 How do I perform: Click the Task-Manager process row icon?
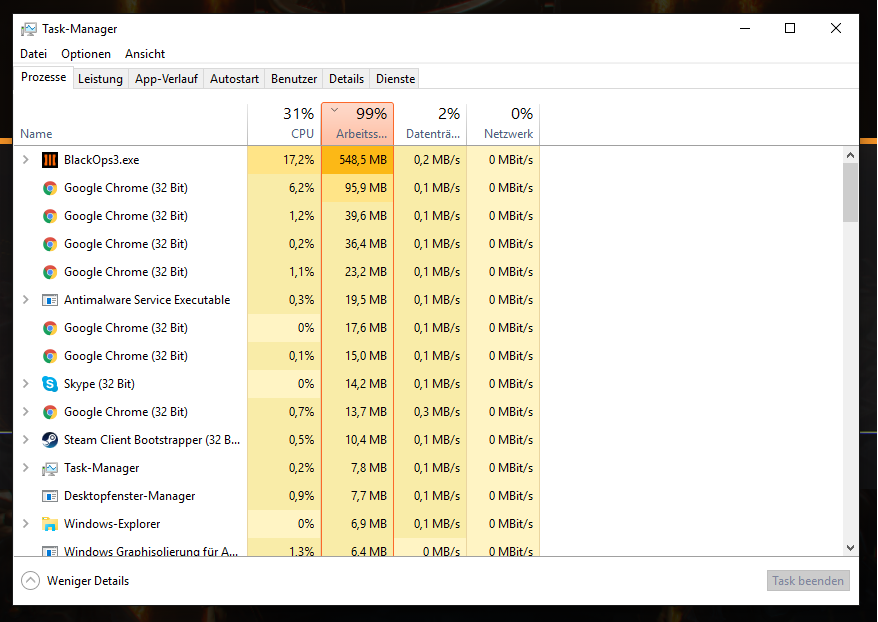[x=50, y=468]
